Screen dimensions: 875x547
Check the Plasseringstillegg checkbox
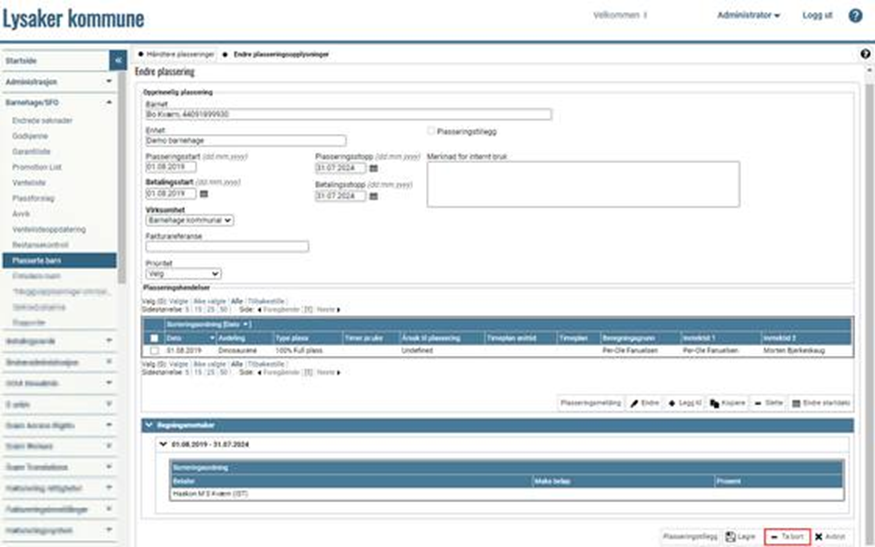click(x=431, y=131)
